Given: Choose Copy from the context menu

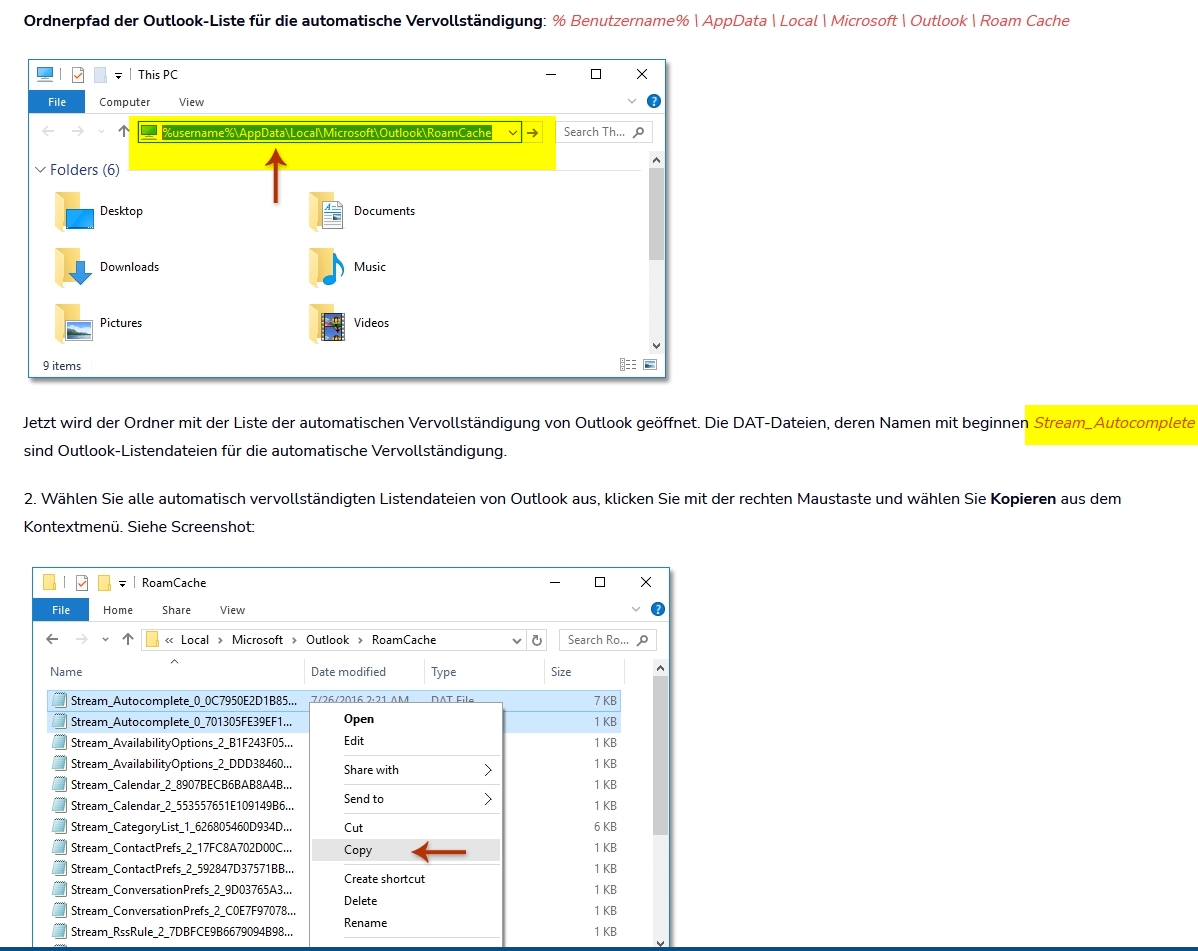Looking at the screenshot, I should click(358, 850).
